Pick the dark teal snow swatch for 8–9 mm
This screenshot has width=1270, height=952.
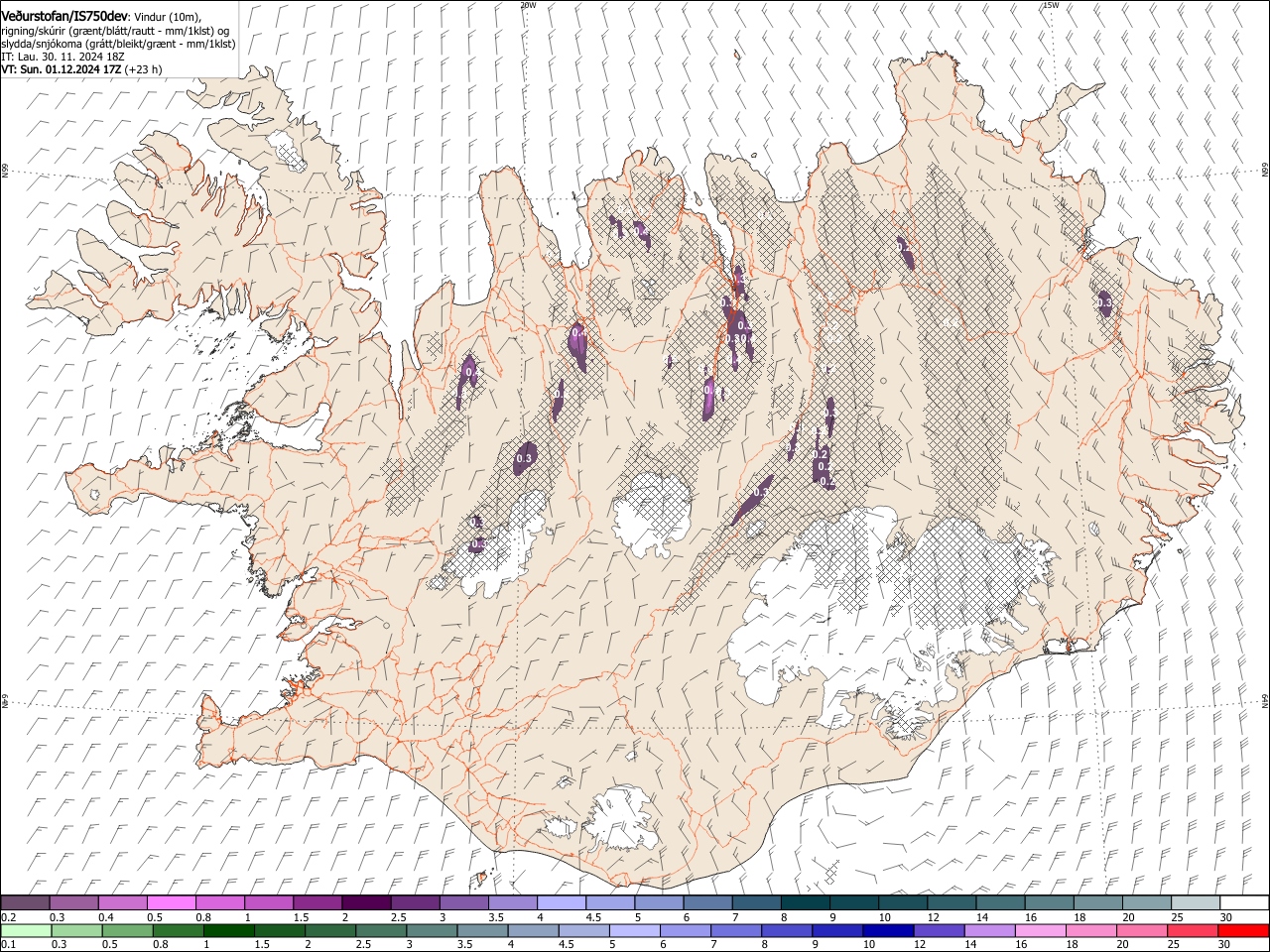click(804, 903)
